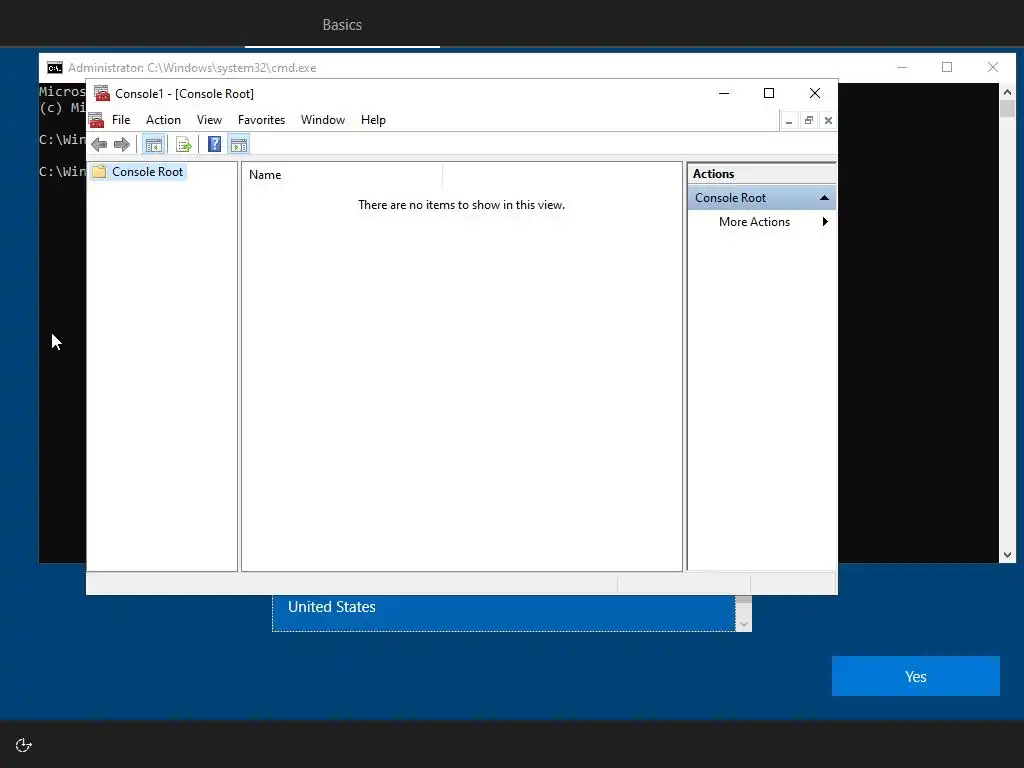Select Console Root in the tree pane
This screenshot has width=1024, height=768.
click(x=148, y=172)
